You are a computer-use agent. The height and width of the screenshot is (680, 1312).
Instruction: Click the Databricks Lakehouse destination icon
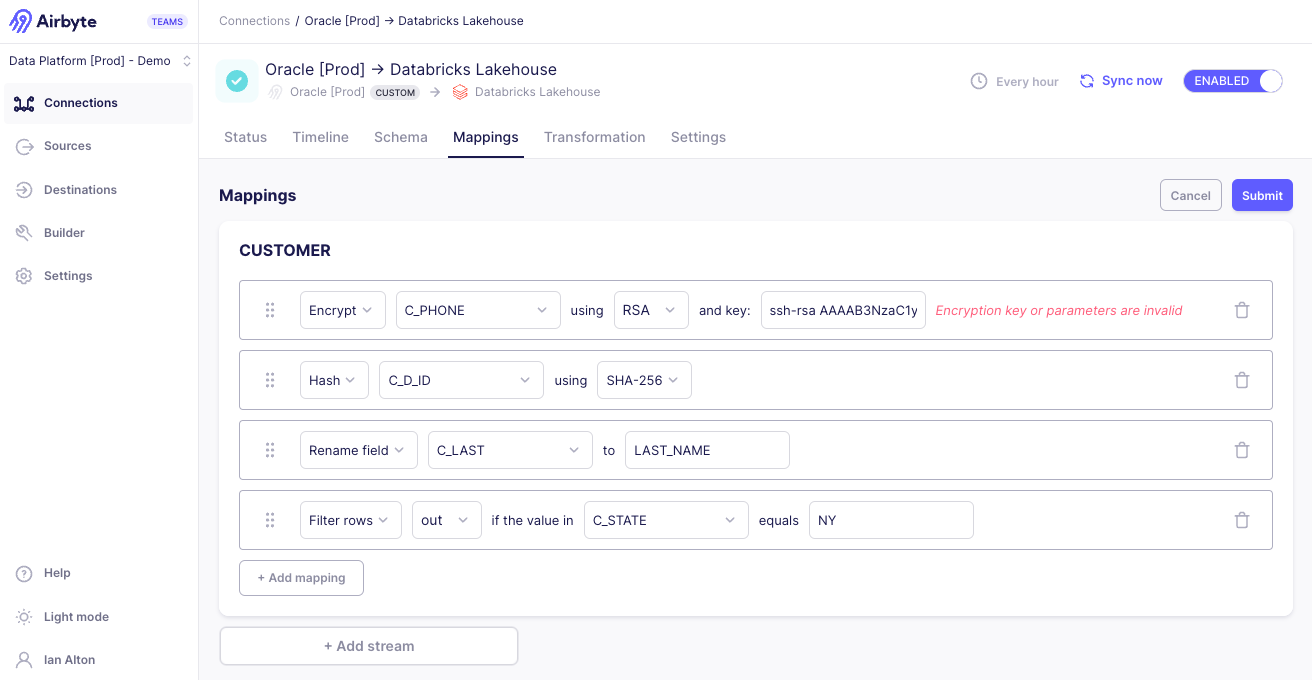pos(460,92)
